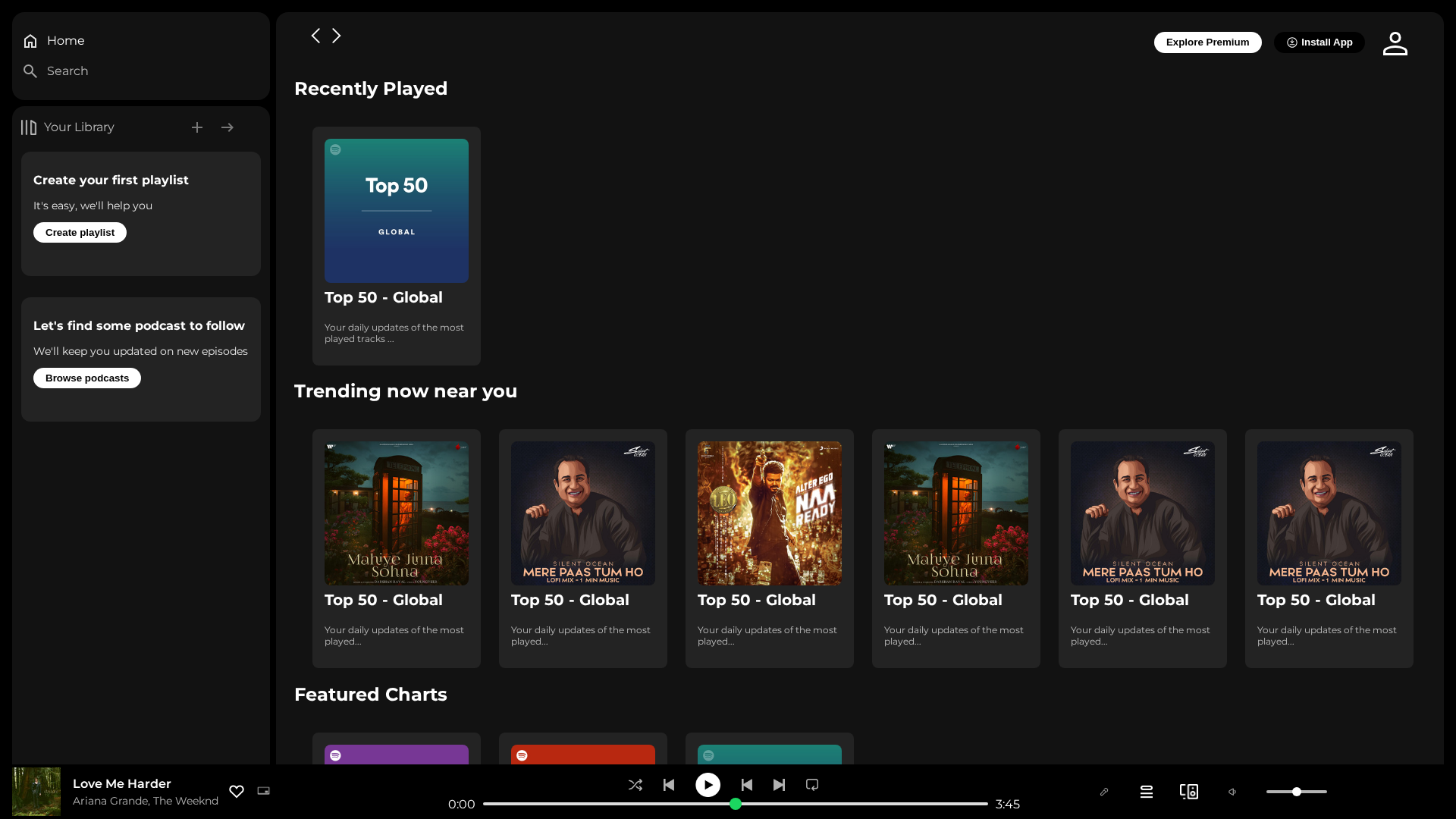
Task: Click artist text Ariana Grande, The Weeknd
Action: pyautogui.click(x=146, y=802)
